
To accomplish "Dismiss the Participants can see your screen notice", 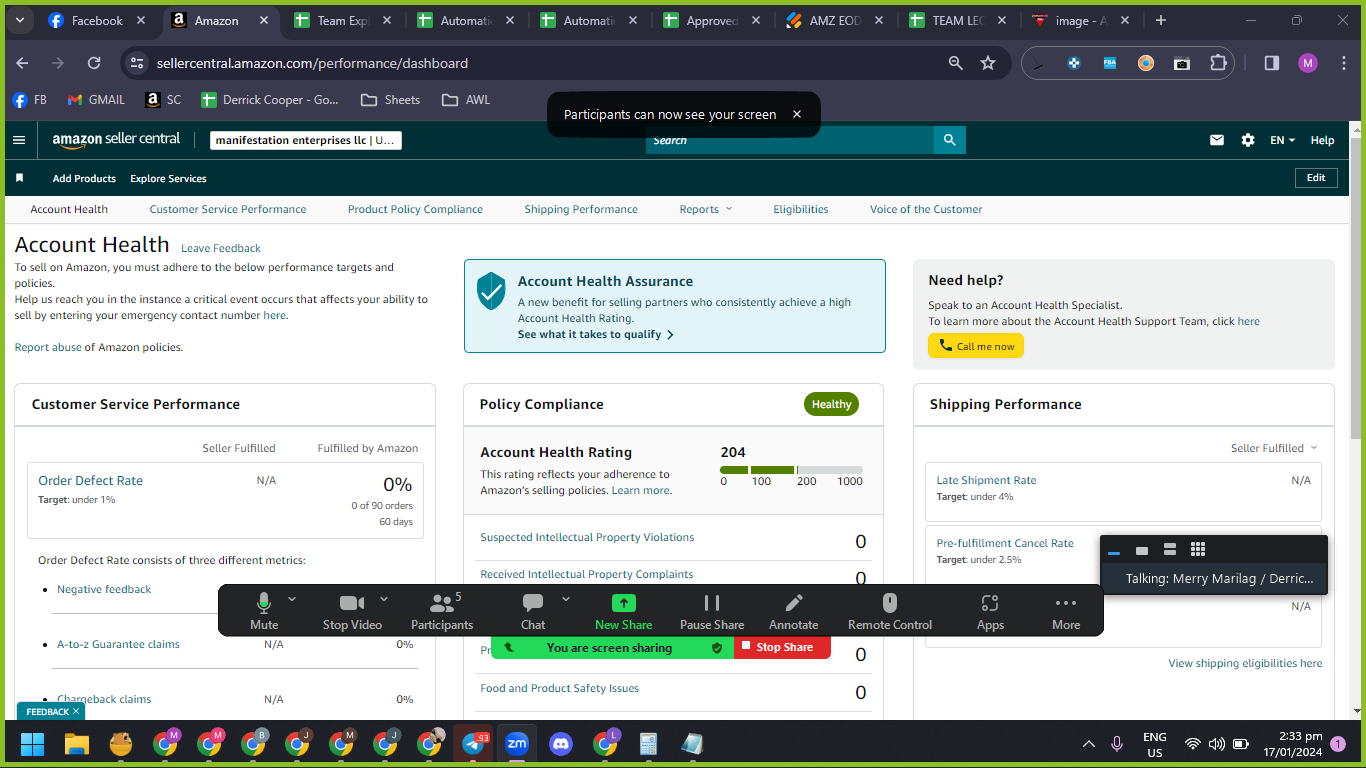I will click(797, 114).
